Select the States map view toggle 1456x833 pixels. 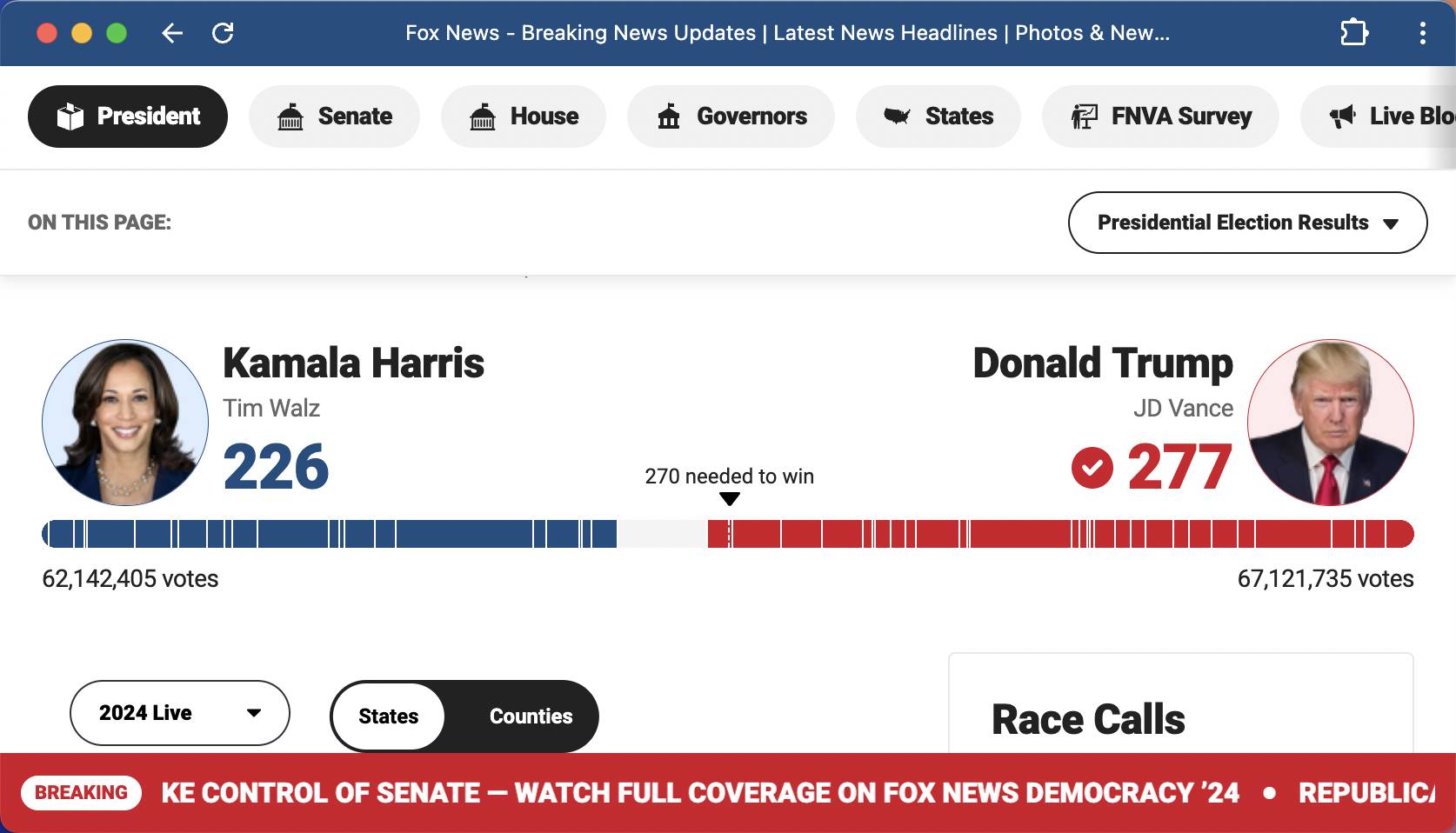point(389,716)
